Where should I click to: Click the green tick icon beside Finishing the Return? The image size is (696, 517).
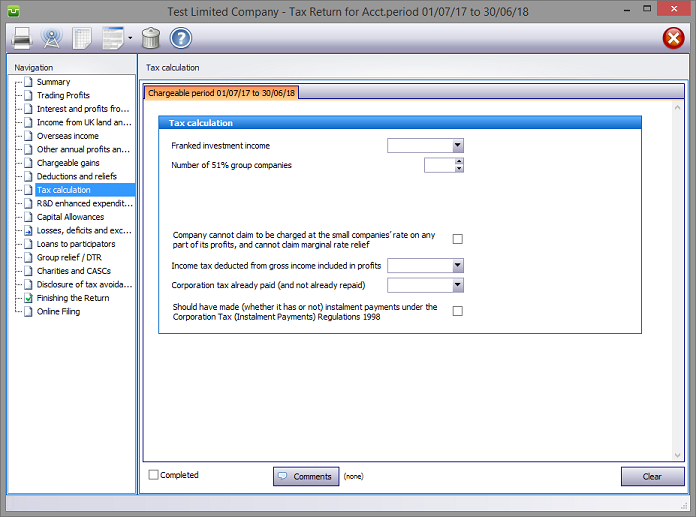(28, 298)
